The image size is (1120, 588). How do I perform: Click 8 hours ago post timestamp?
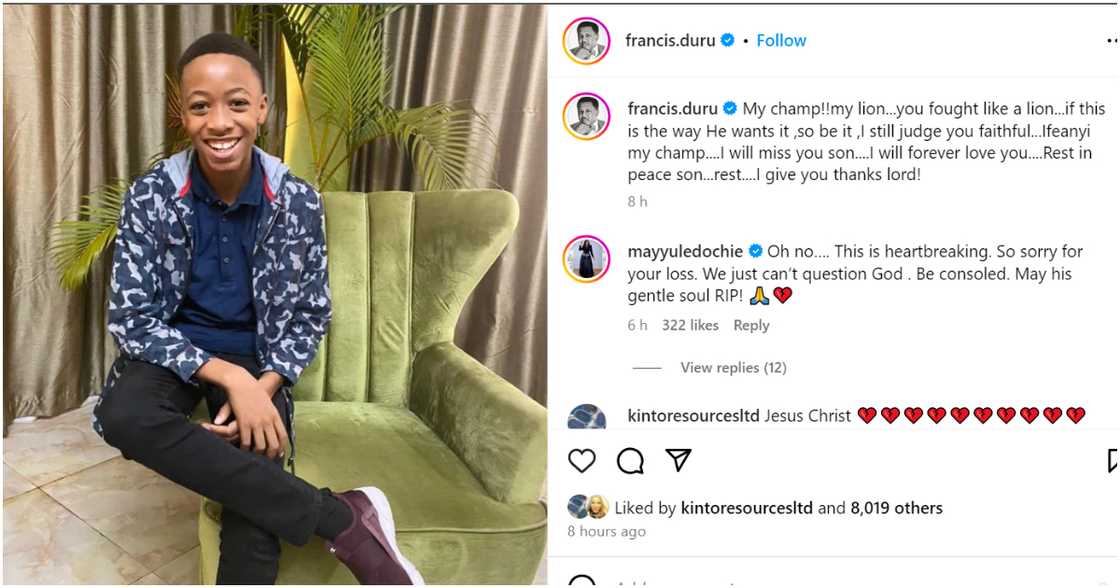pos(606,532)
